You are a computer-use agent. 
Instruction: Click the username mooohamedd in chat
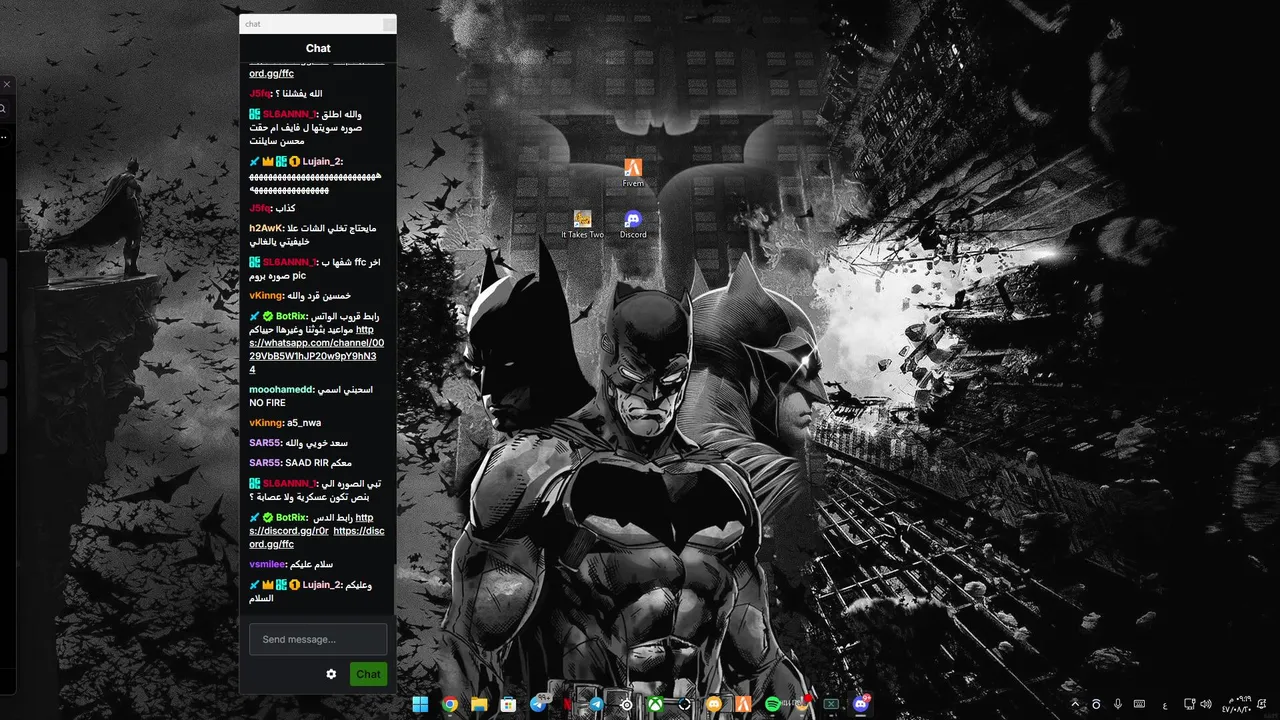tap(282, 390)
